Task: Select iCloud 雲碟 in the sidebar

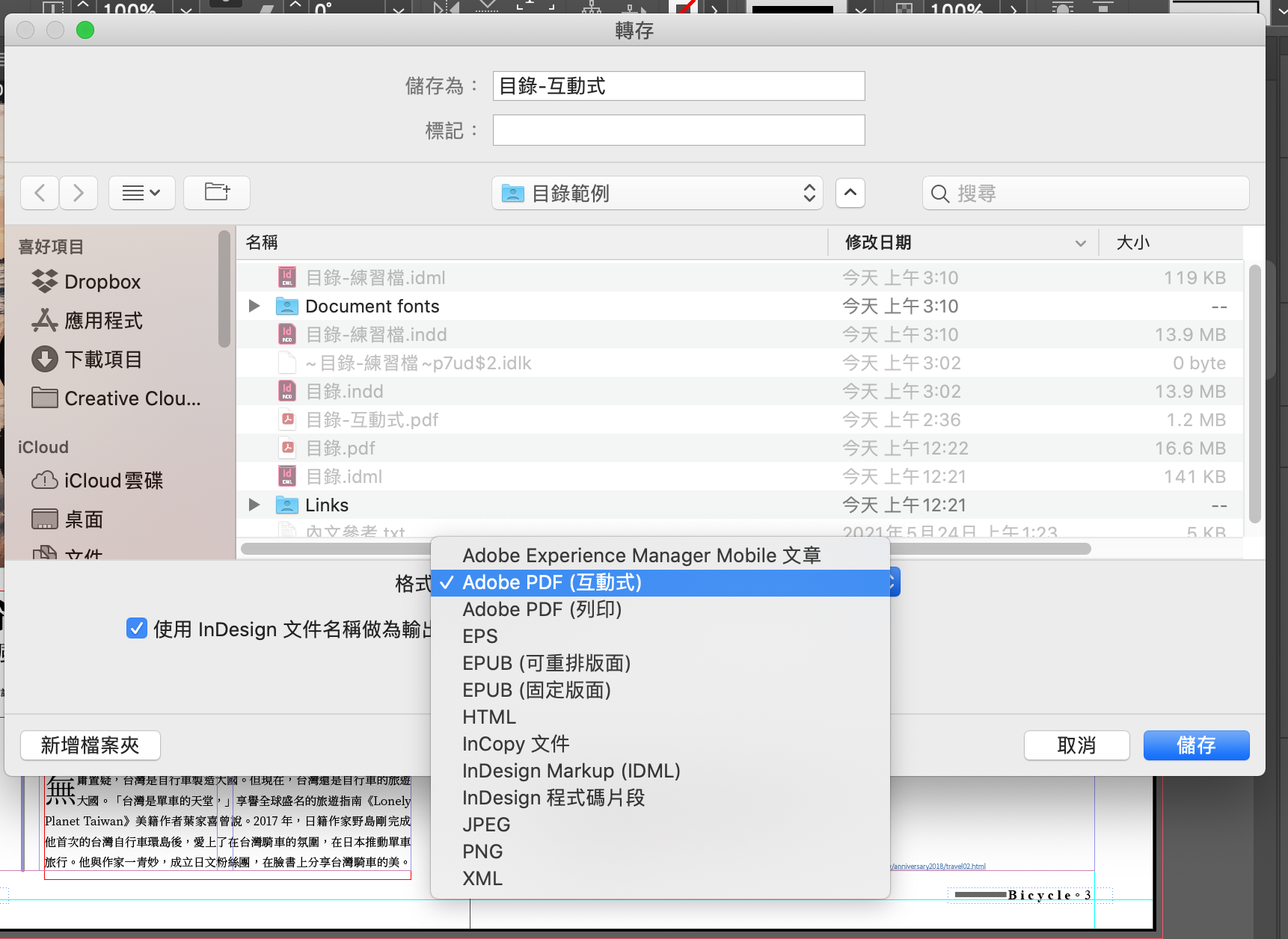Action: pyautogui.click(x=113, y=481)
